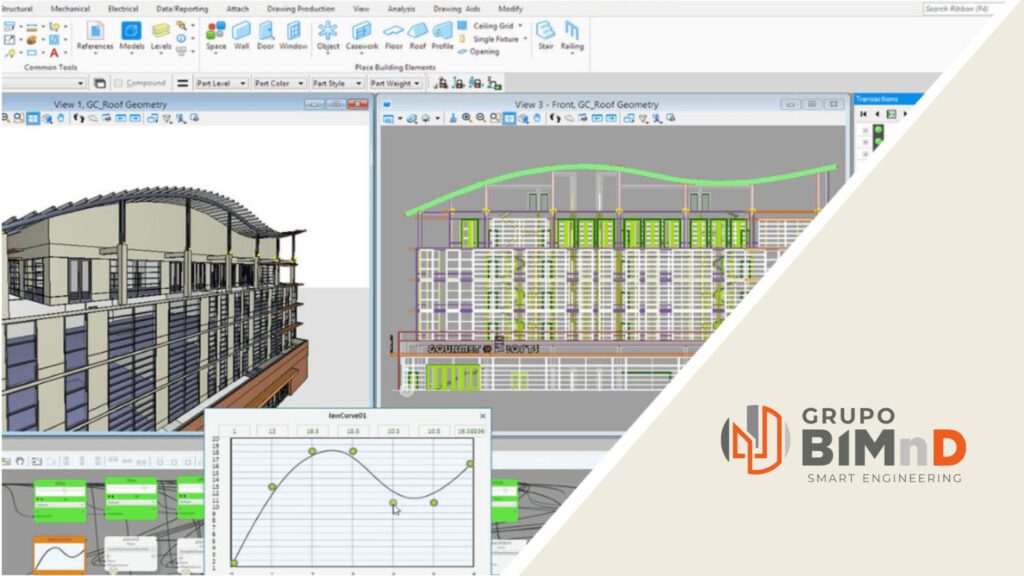Select the Wall tool in ribbon
Viewport: 1024px width, 576px height.
[x=242, y=34]
